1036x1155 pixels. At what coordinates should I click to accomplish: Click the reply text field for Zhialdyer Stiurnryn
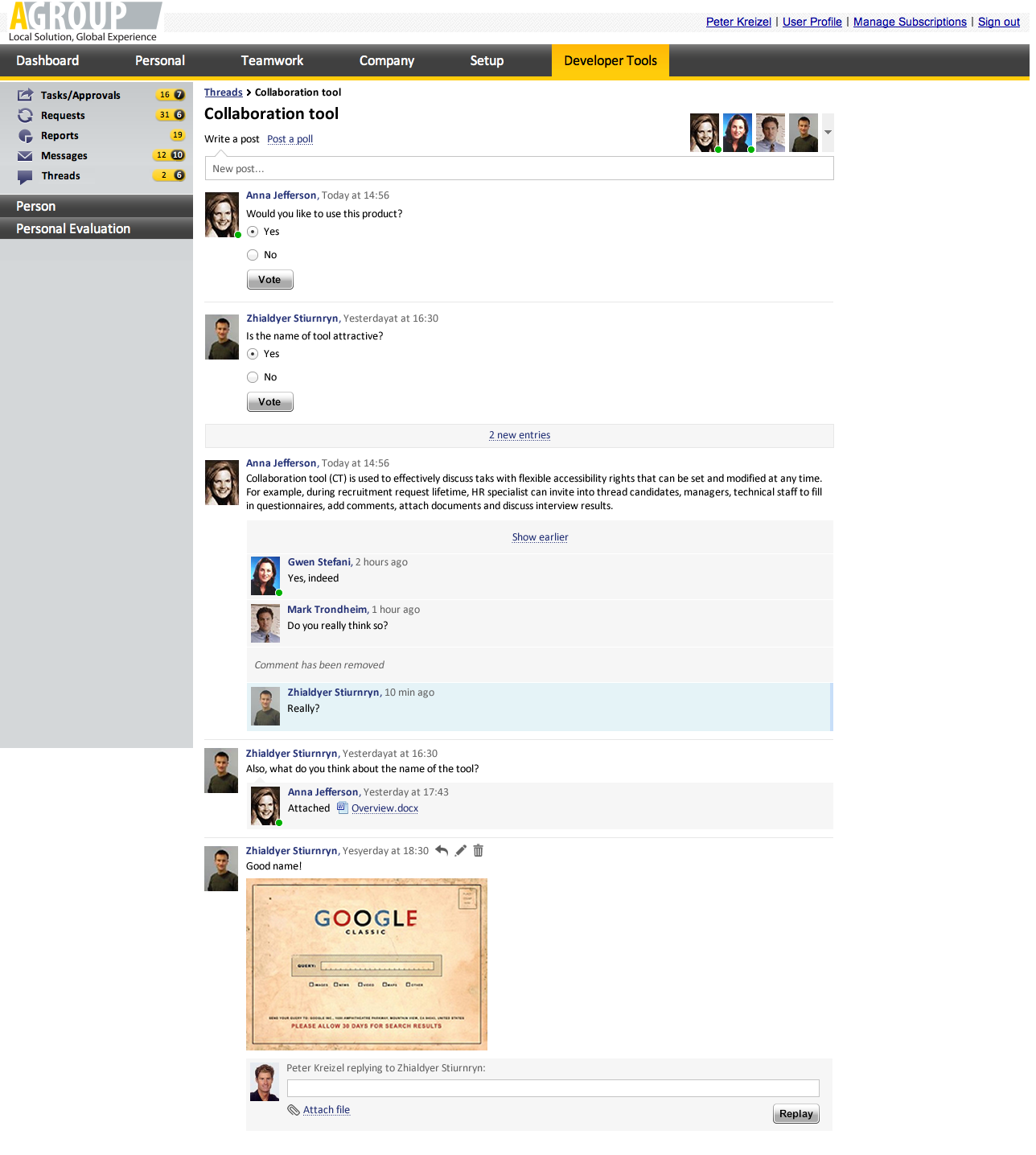(553, 1088)
